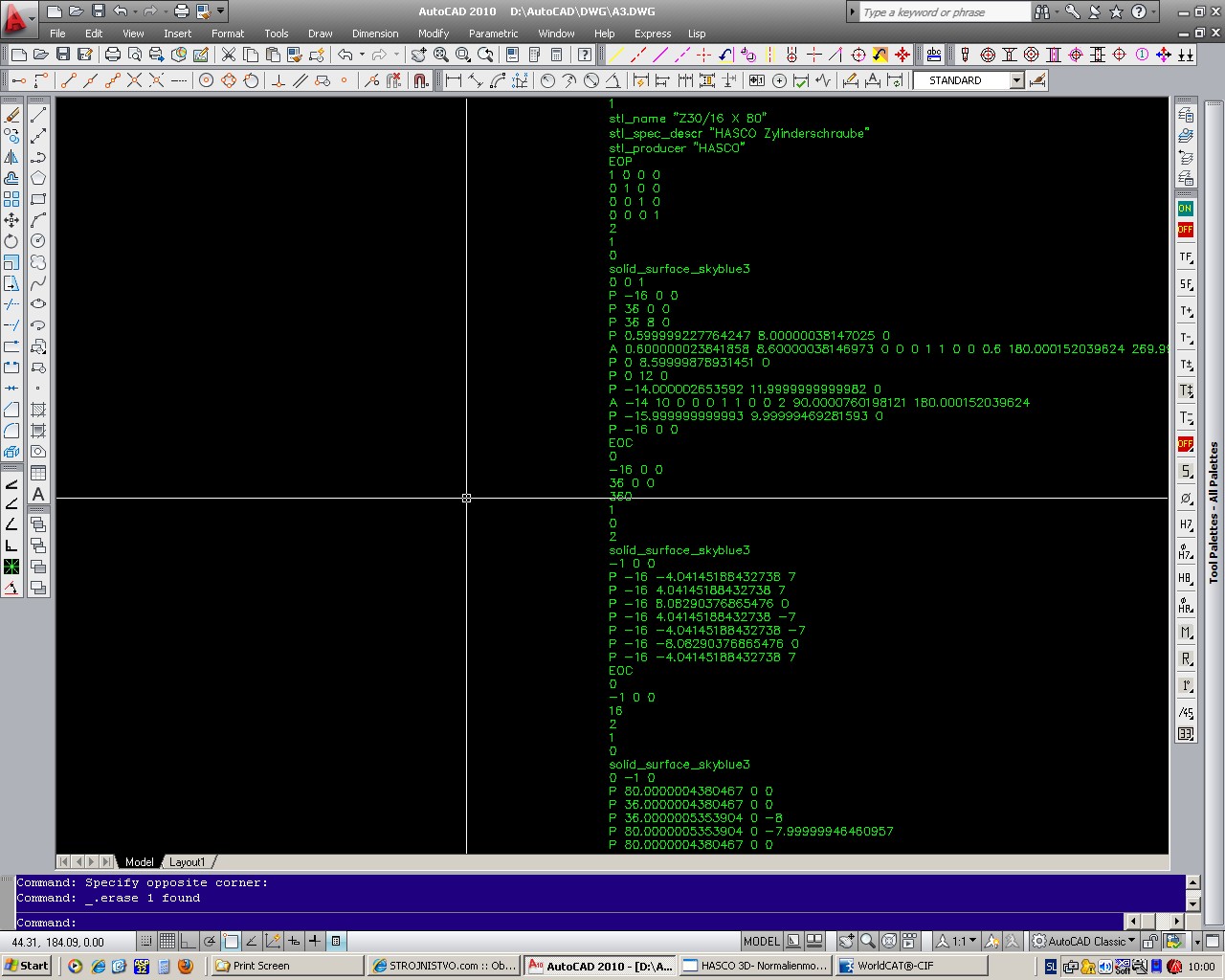1225x980 pixels.
Task: Click the Communication Center satellite icon
Action: [x=1095, y=11]
